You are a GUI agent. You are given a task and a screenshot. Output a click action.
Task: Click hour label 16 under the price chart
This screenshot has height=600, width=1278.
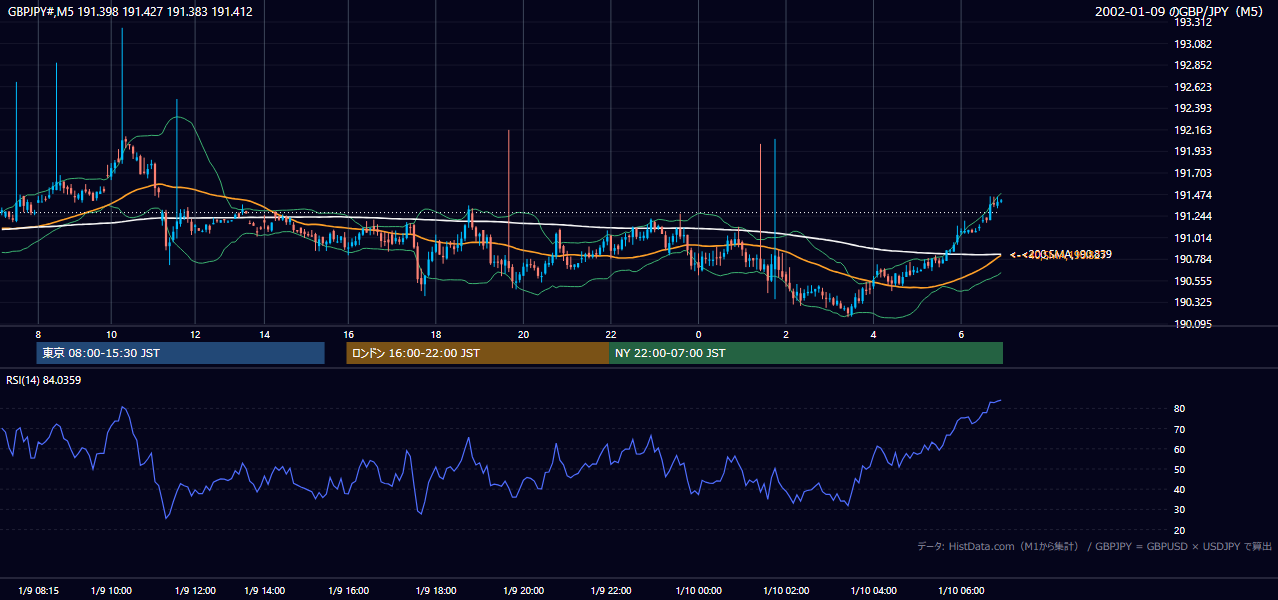coord(348,334)
